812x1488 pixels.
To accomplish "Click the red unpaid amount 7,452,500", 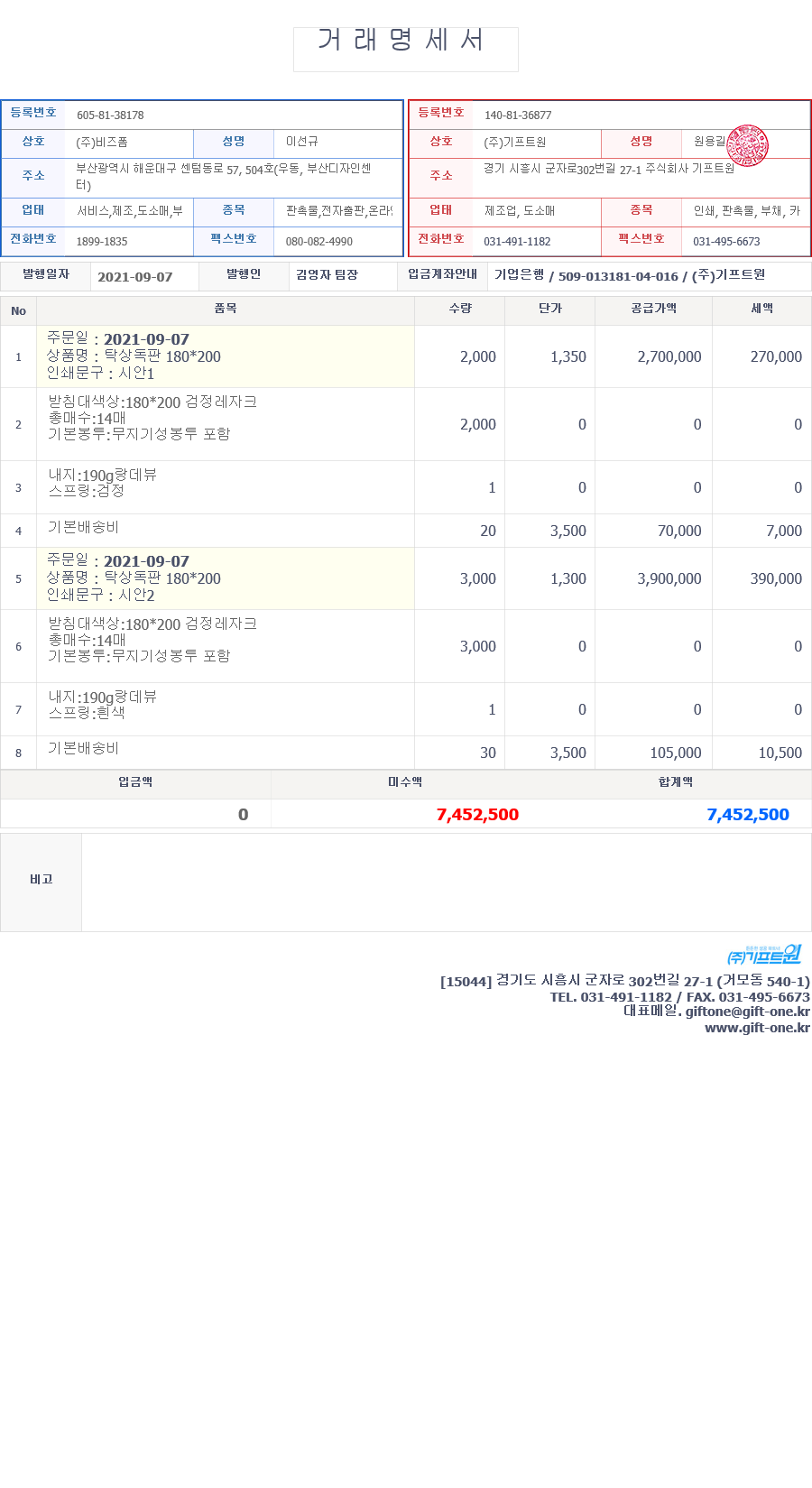I will click(477, 815).
